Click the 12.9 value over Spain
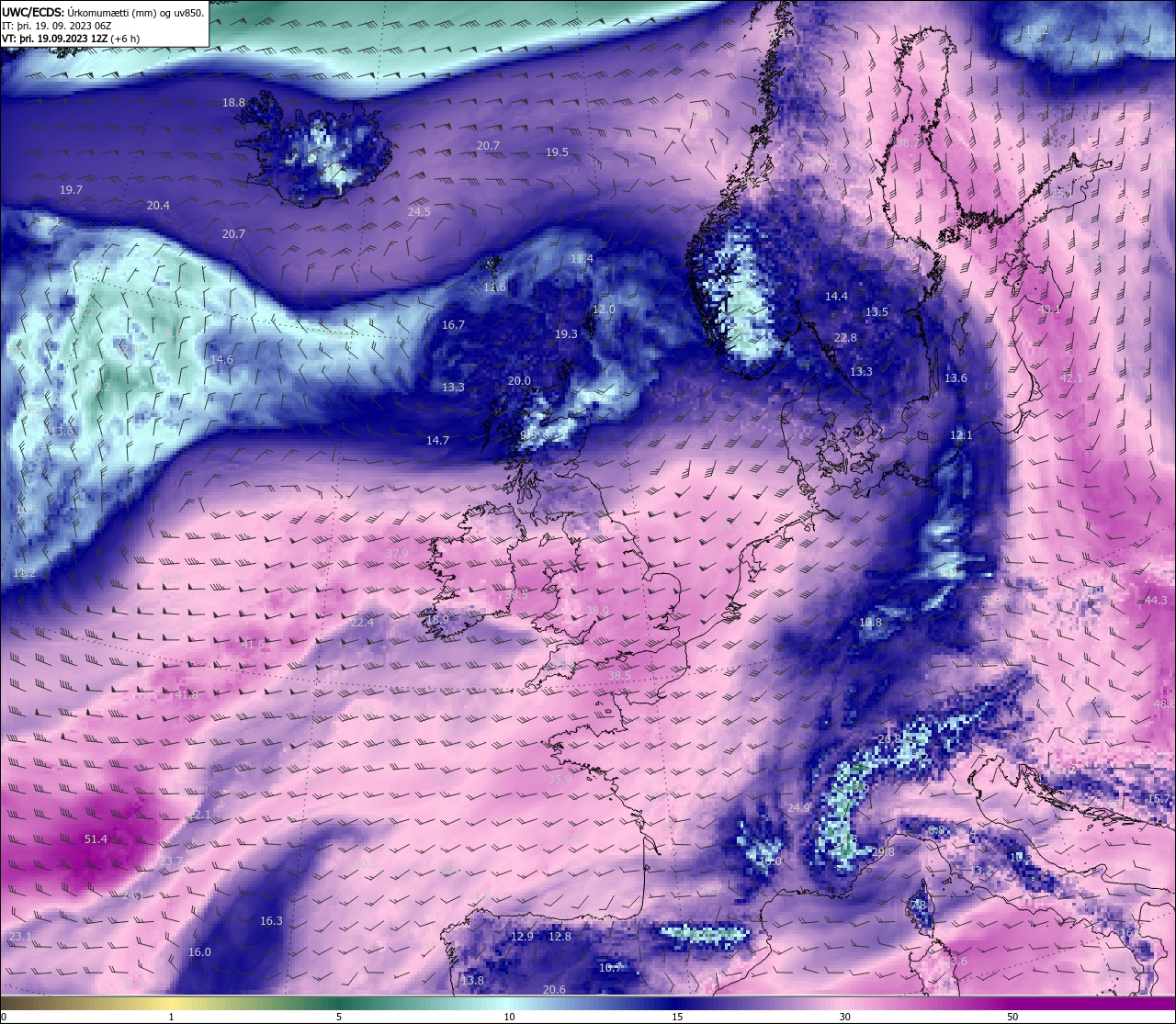This screenshot has height=1024, width=1176. tap(522, 937)
